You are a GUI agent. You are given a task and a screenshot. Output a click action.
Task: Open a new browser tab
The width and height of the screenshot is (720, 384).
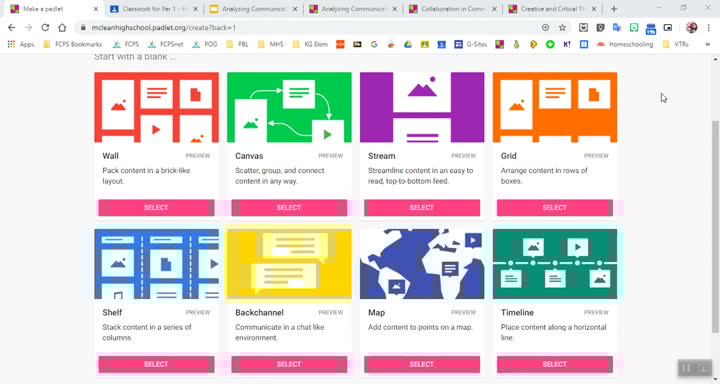(614, 9)
